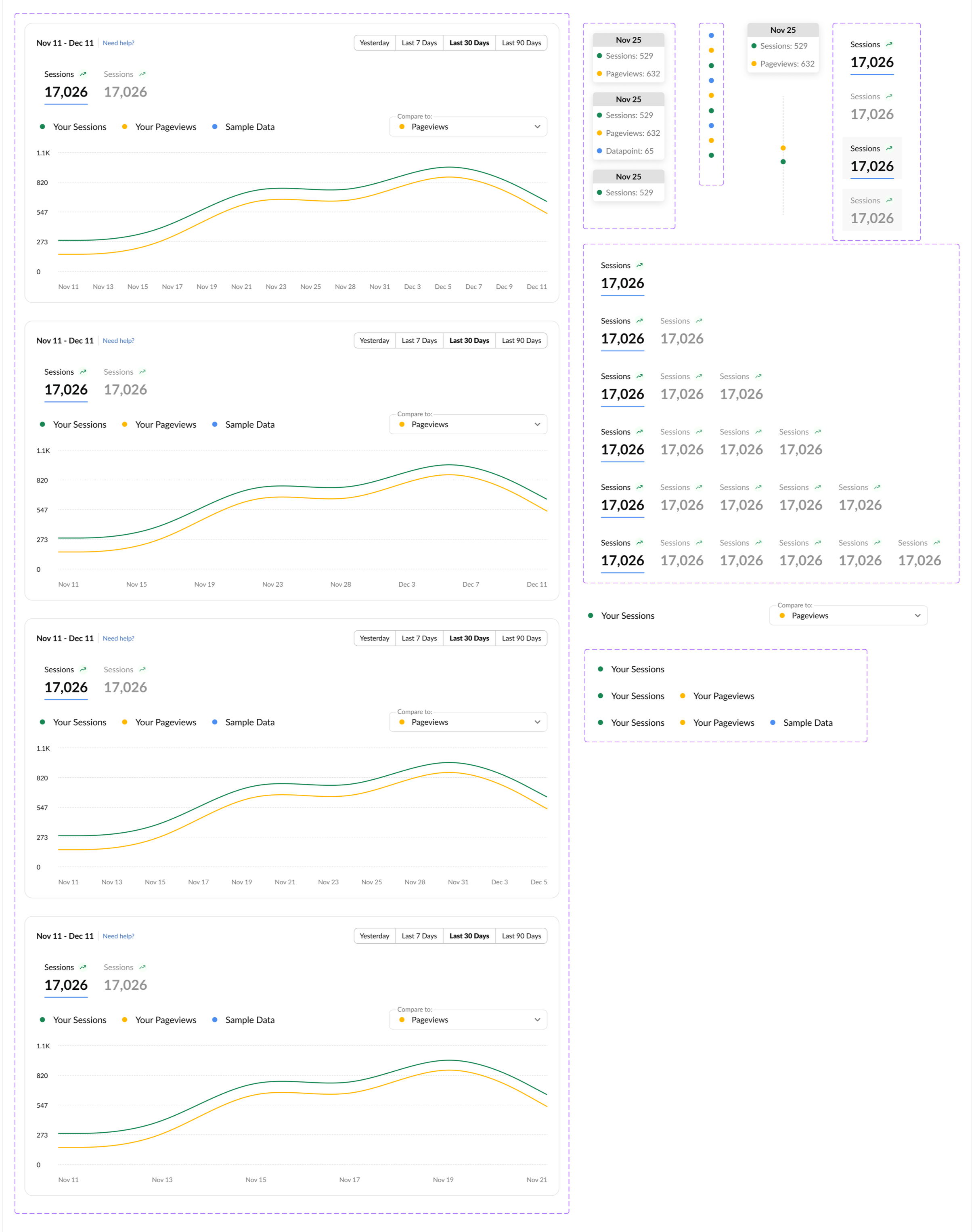Click the yellow dot in the Nov 25 tooltip
This screenshot has height=1232, width=974.
(x=599, y=73)
